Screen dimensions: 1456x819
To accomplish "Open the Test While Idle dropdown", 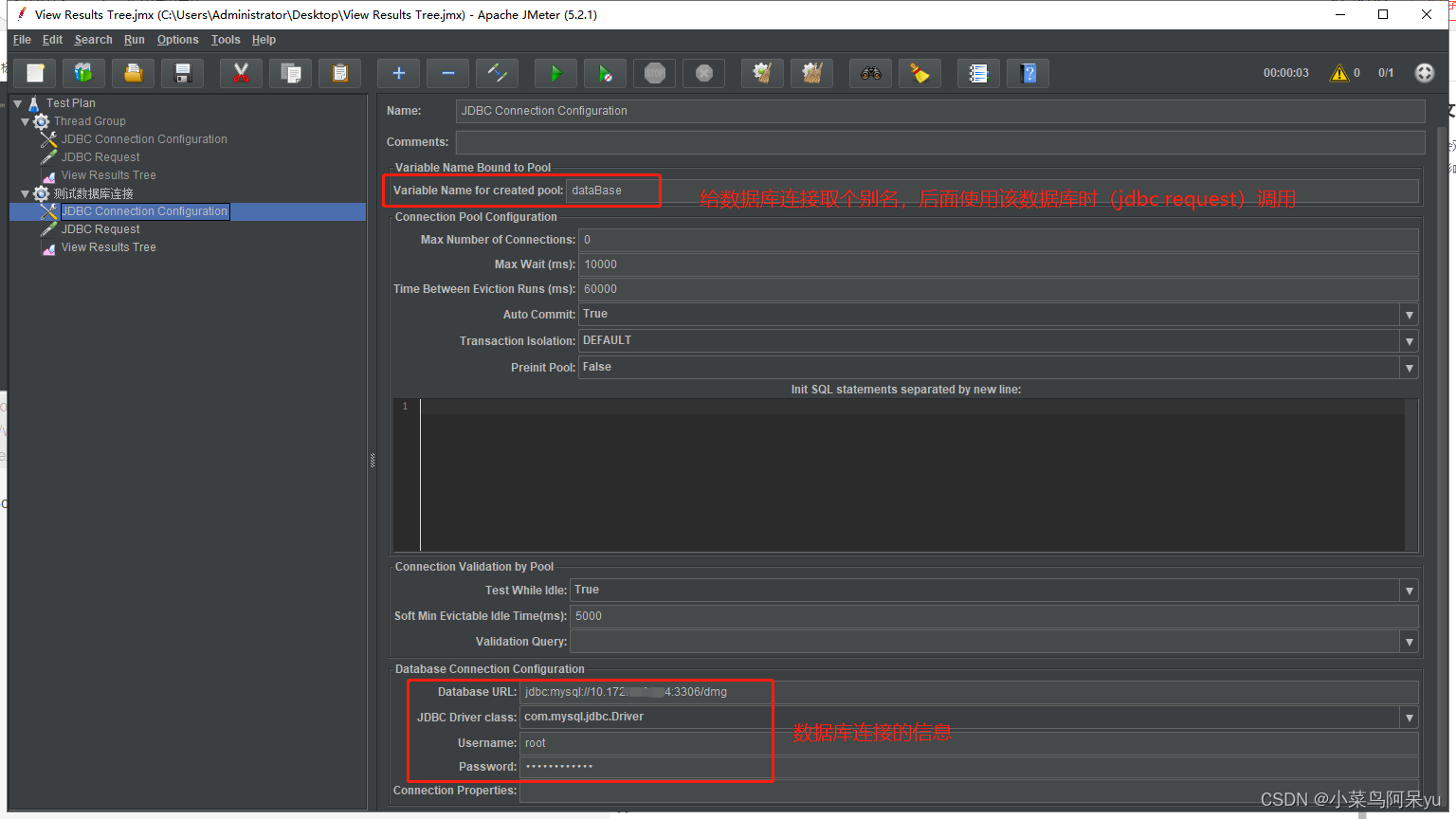I will coord(1410,591).
